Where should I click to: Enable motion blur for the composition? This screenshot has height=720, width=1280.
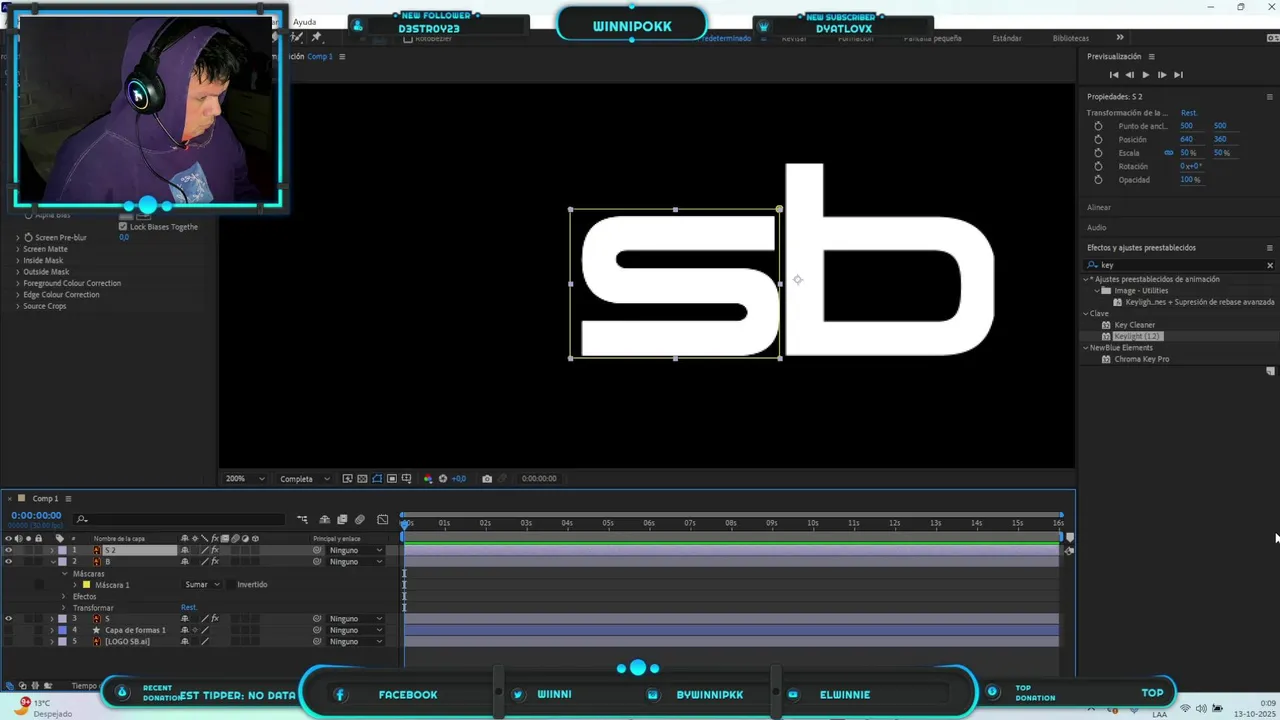point(360,519)
